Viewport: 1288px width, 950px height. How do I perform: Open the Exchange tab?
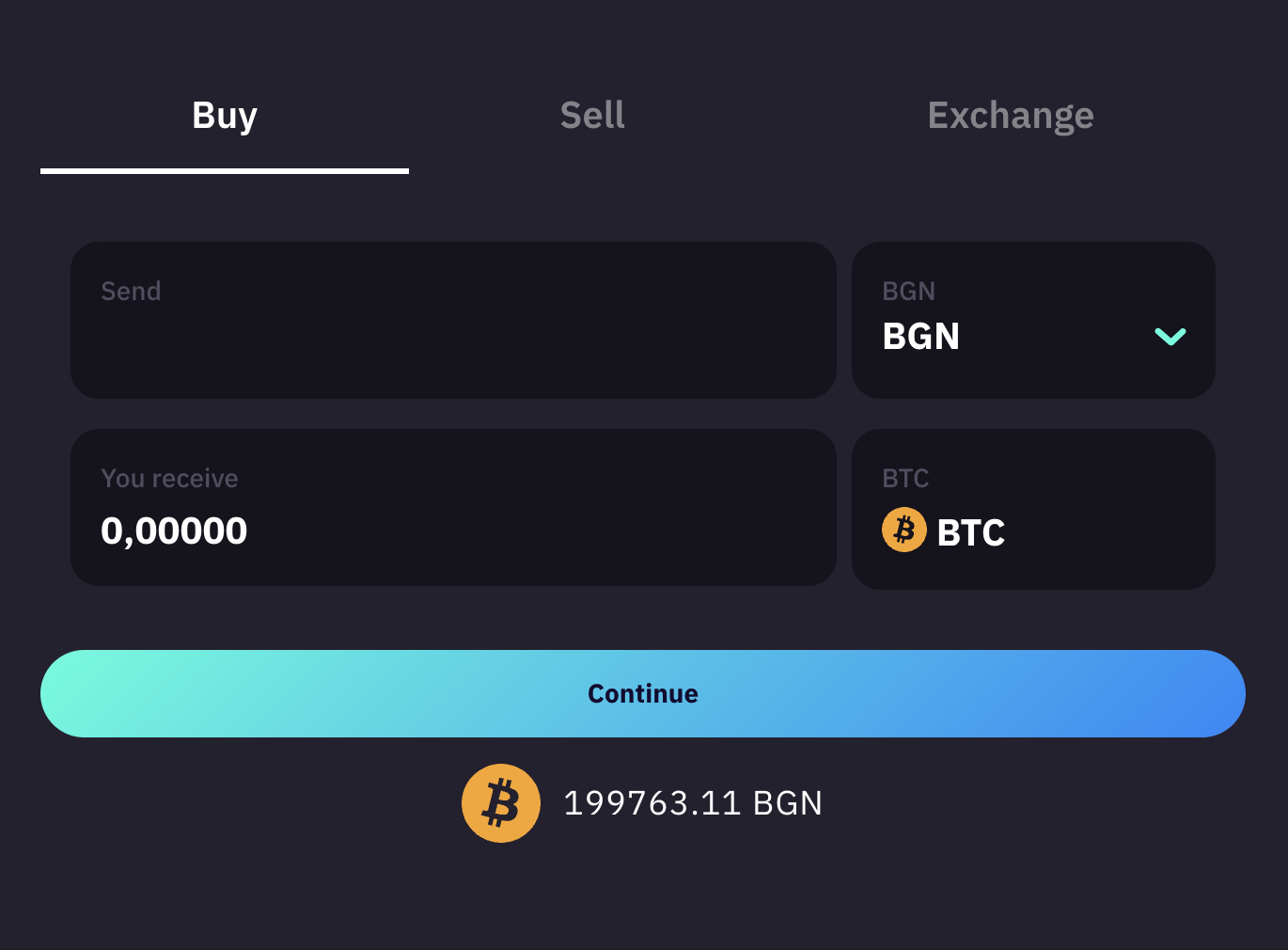tap(1011, 116)
